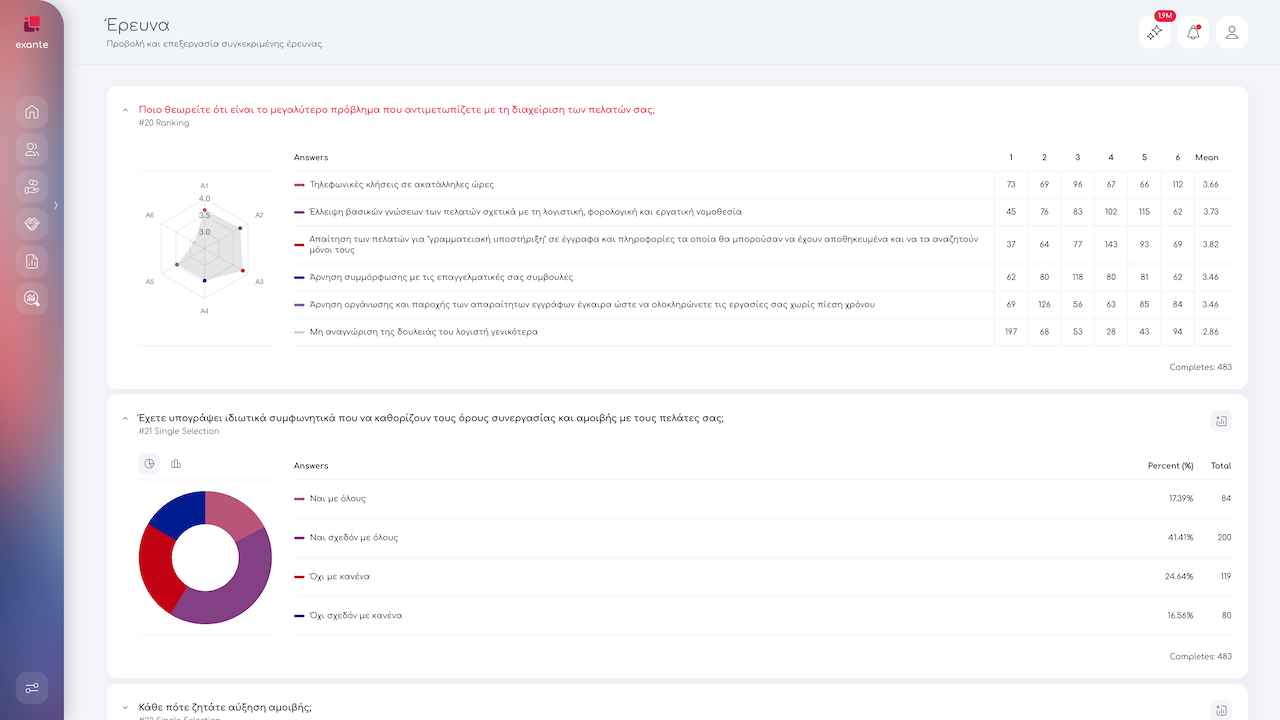Open the user profile menu
This screenshot has width=1280, height=720.
pos(1231,33)
